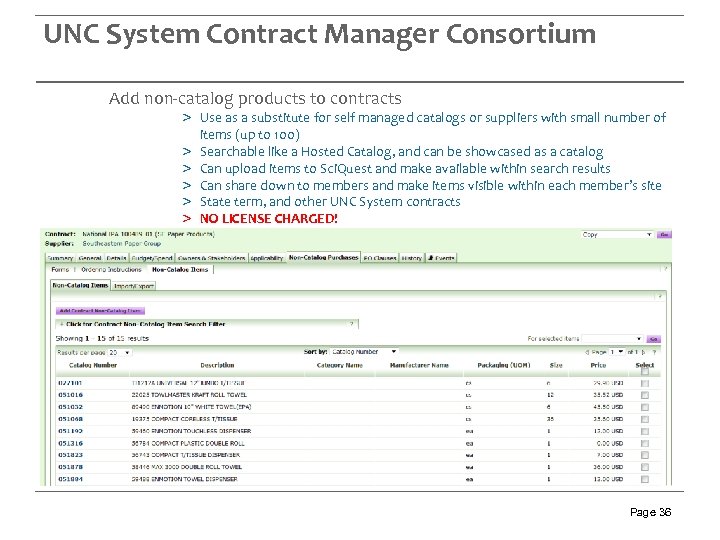Switch to the Import/Export tab
The width and height of the screenshot is (720, 540).
pos(134,286)
